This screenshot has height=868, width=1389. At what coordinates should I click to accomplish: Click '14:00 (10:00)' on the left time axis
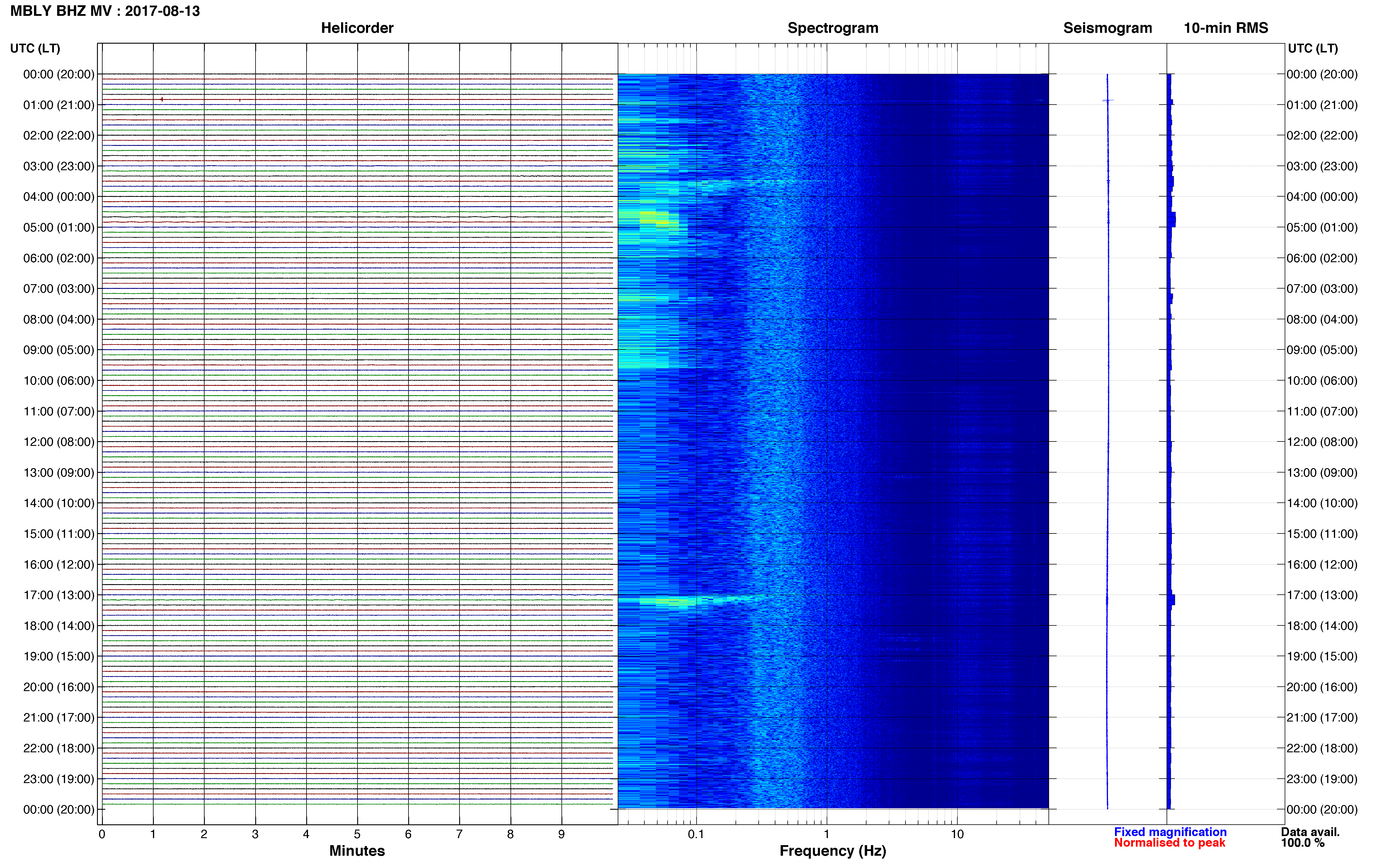(59, 503)
